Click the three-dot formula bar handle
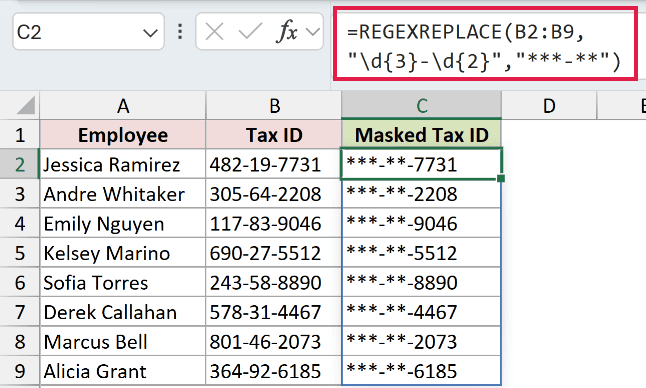Viewport: 646px width, 388px height. click(180, 32)
